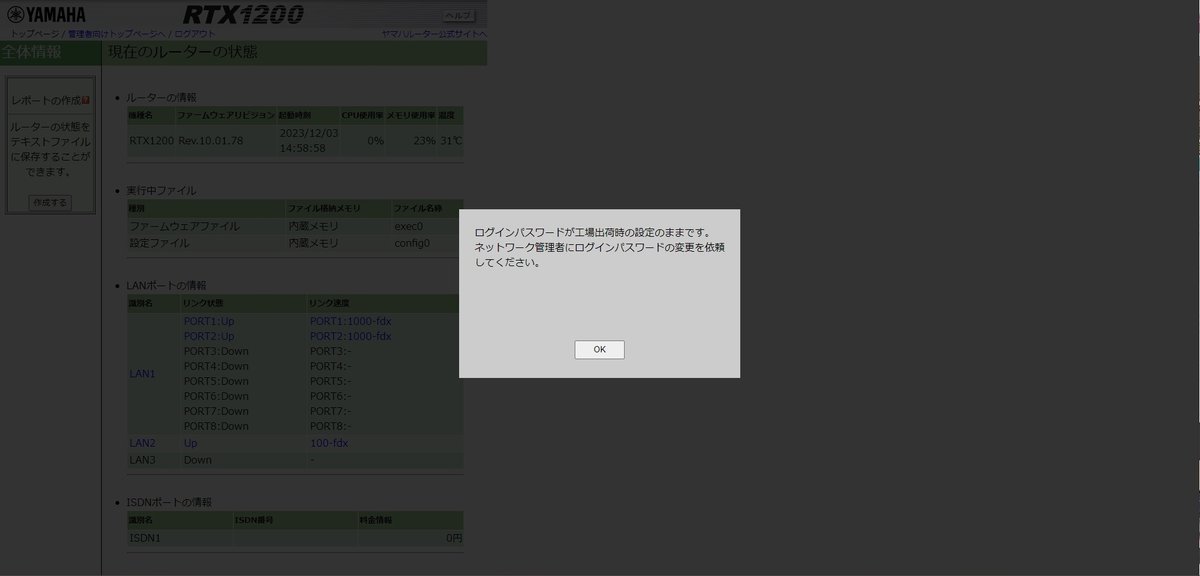Click PORT2:1000-fdx link speed
This screenshot has height=576, width=1200.
tap(351, 337)
